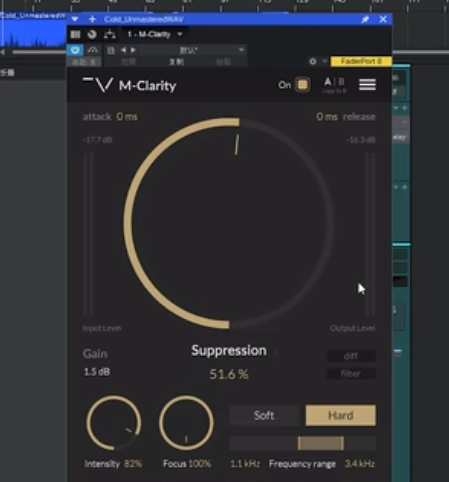The width and height of the screenshot is (449, 482).
Task: Click the Intensity knob
Action: pyautogui.click(x=114, y=423)
